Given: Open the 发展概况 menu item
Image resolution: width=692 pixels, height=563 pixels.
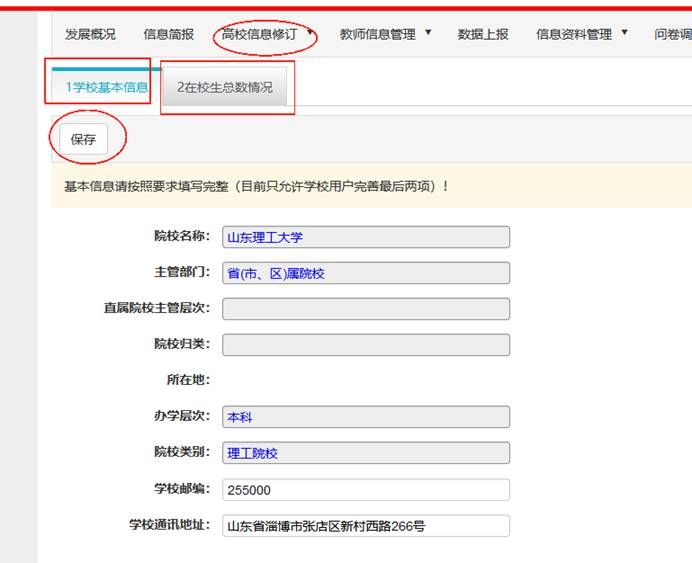Looking at the screenshot, I should pyautogui.click(x=90, y=34).
